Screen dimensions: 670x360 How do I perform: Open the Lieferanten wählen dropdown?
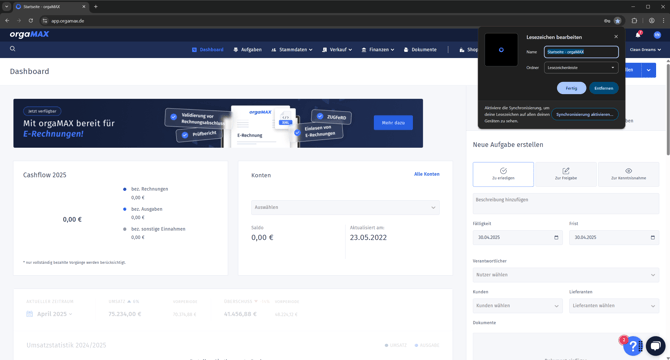tap(614, 306)
